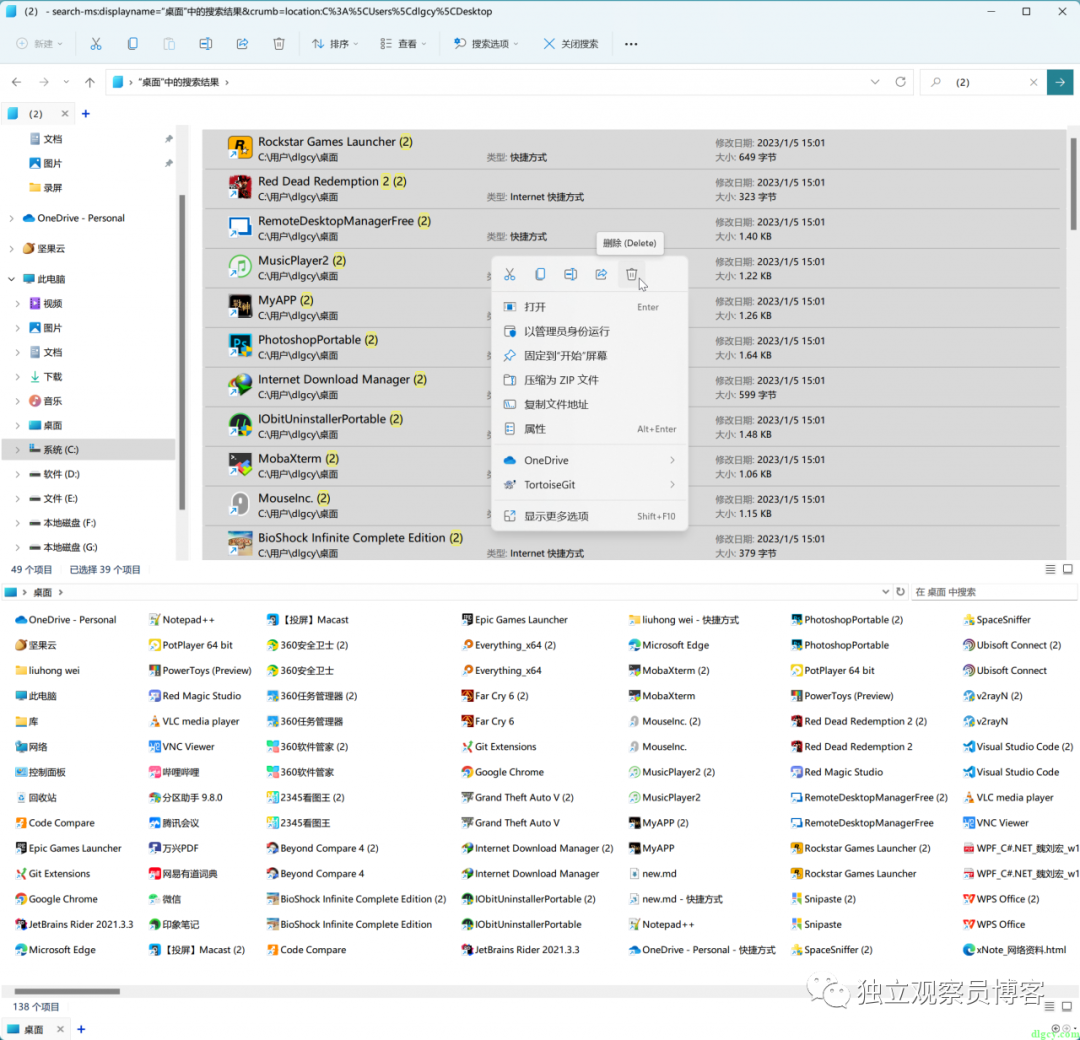The width and height of the screenshot is (1080, 1040).
Task: Refresh the lower 桌面 pane
Action: pos(900,592)
